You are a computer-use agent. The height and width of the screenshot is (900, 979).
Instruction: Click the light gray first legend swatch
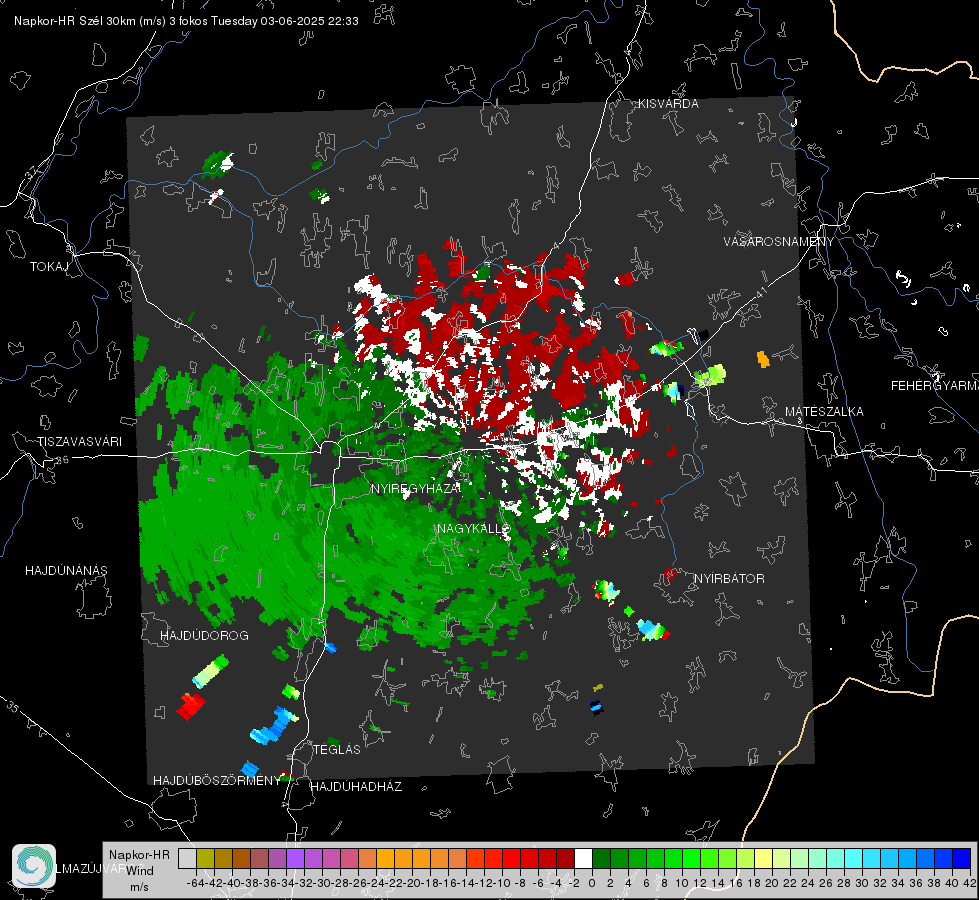pos(187,858)
